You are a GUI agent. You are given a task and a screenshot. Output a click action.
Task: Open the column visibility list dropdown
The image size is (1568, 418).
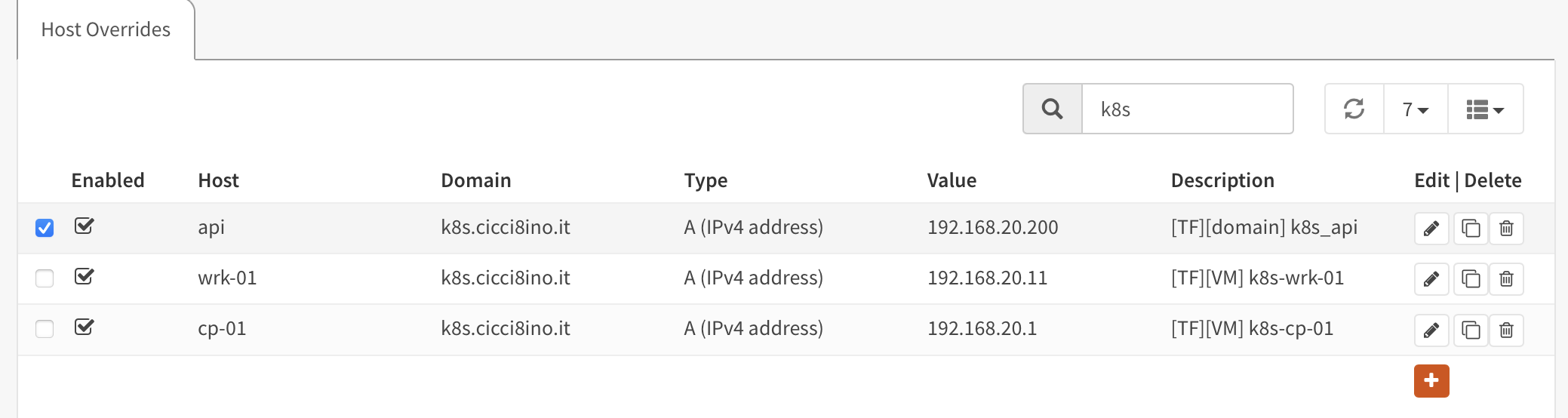1485,109
